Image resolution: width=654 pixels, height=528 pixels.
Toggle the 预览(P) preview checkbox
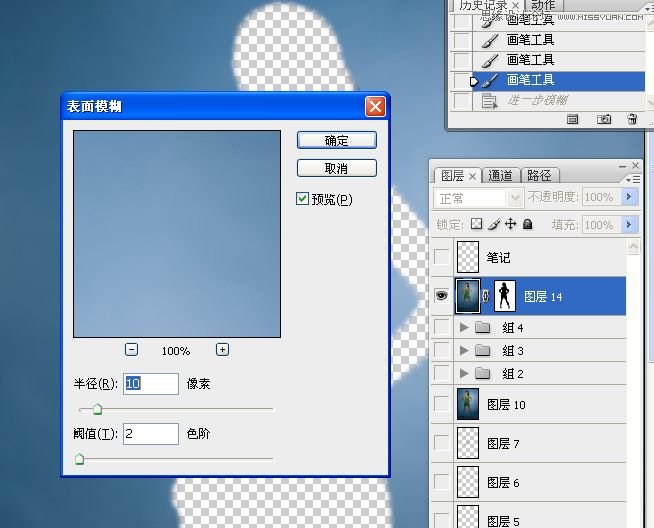click(x=302, y=199)
